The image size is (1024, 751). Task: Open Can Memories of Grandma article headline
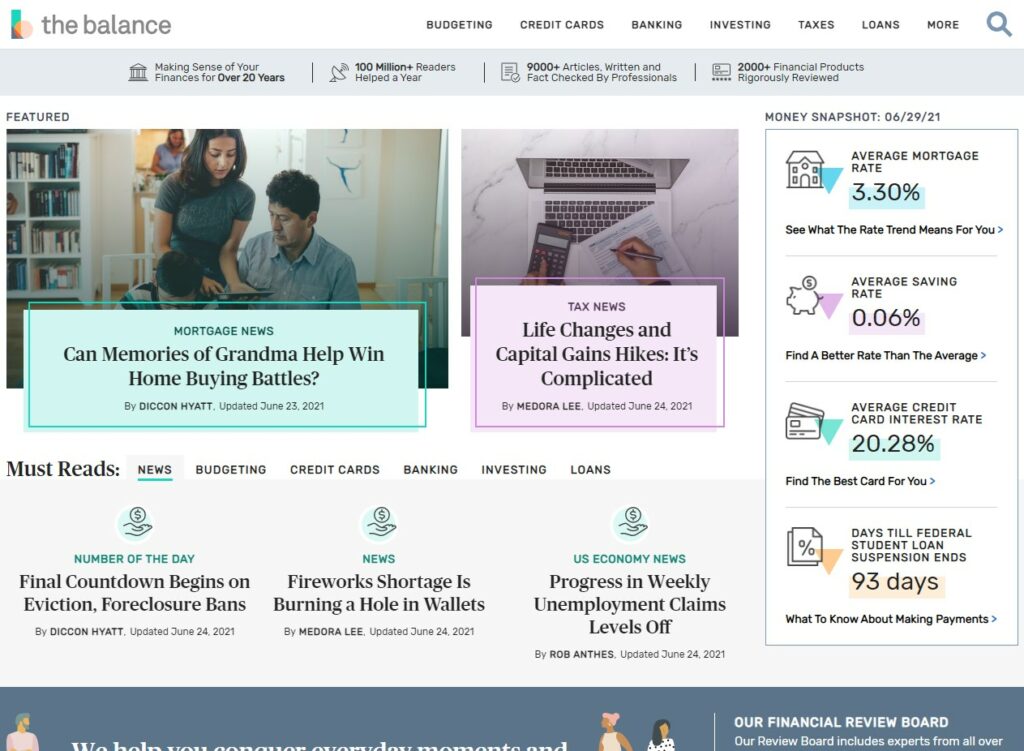point(224,366)
